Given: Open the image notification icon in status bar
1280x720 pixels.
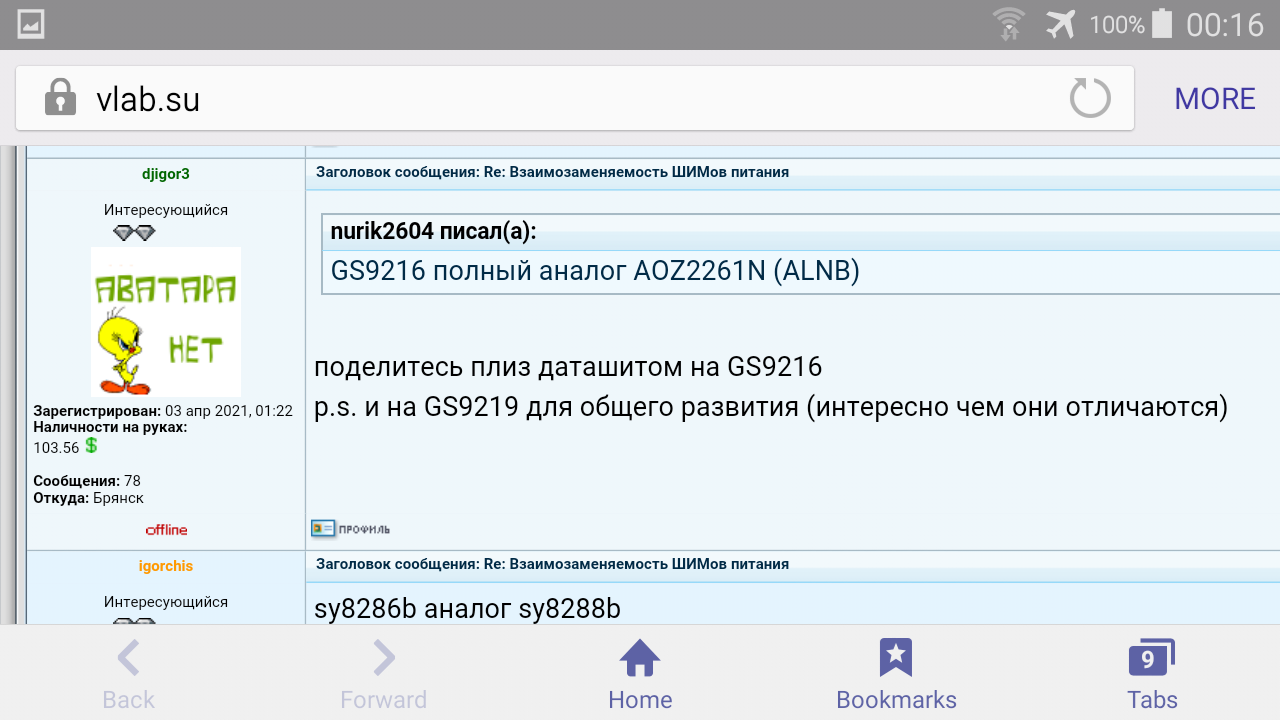Looking at the screenshot, I should point(30,24).
